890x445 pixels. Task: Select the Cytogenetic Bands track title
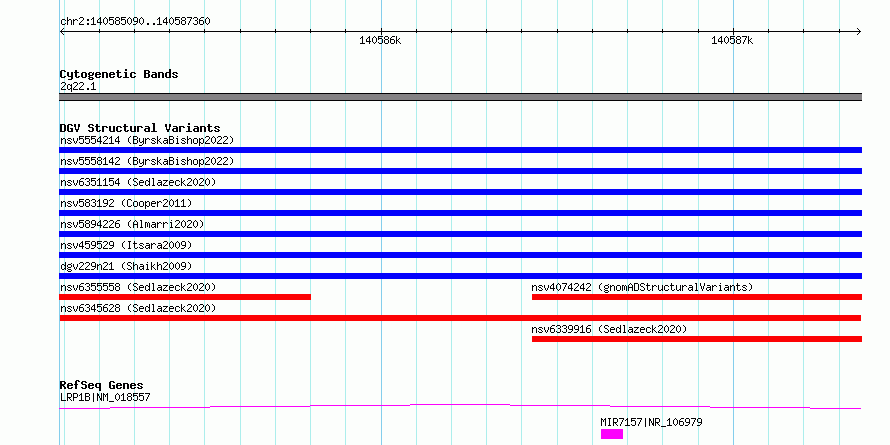(119, 74)
